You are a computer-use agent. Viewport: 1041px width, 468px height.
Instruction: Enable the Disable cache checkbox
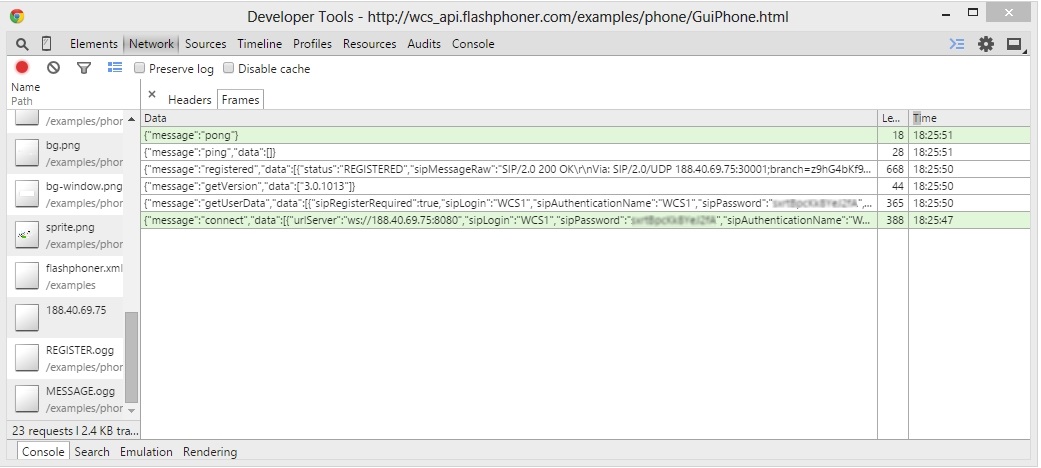229,69
